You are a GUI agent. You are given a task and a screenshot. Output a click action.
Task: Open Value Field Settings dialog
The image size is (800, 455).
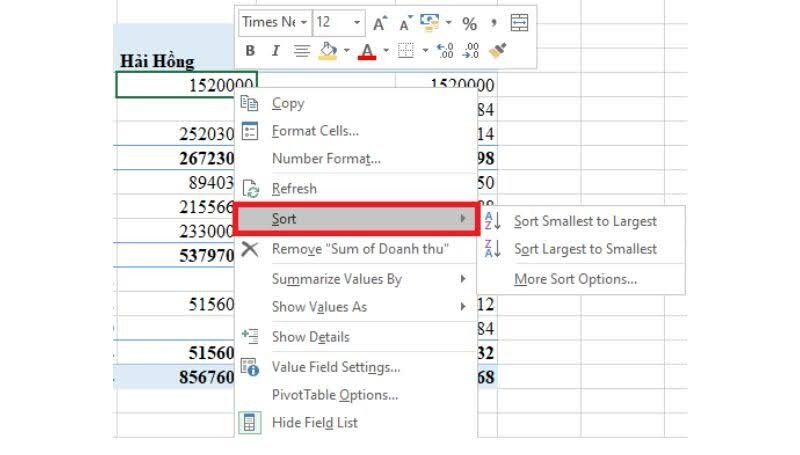pyautogui.click(x=356, y=367)
